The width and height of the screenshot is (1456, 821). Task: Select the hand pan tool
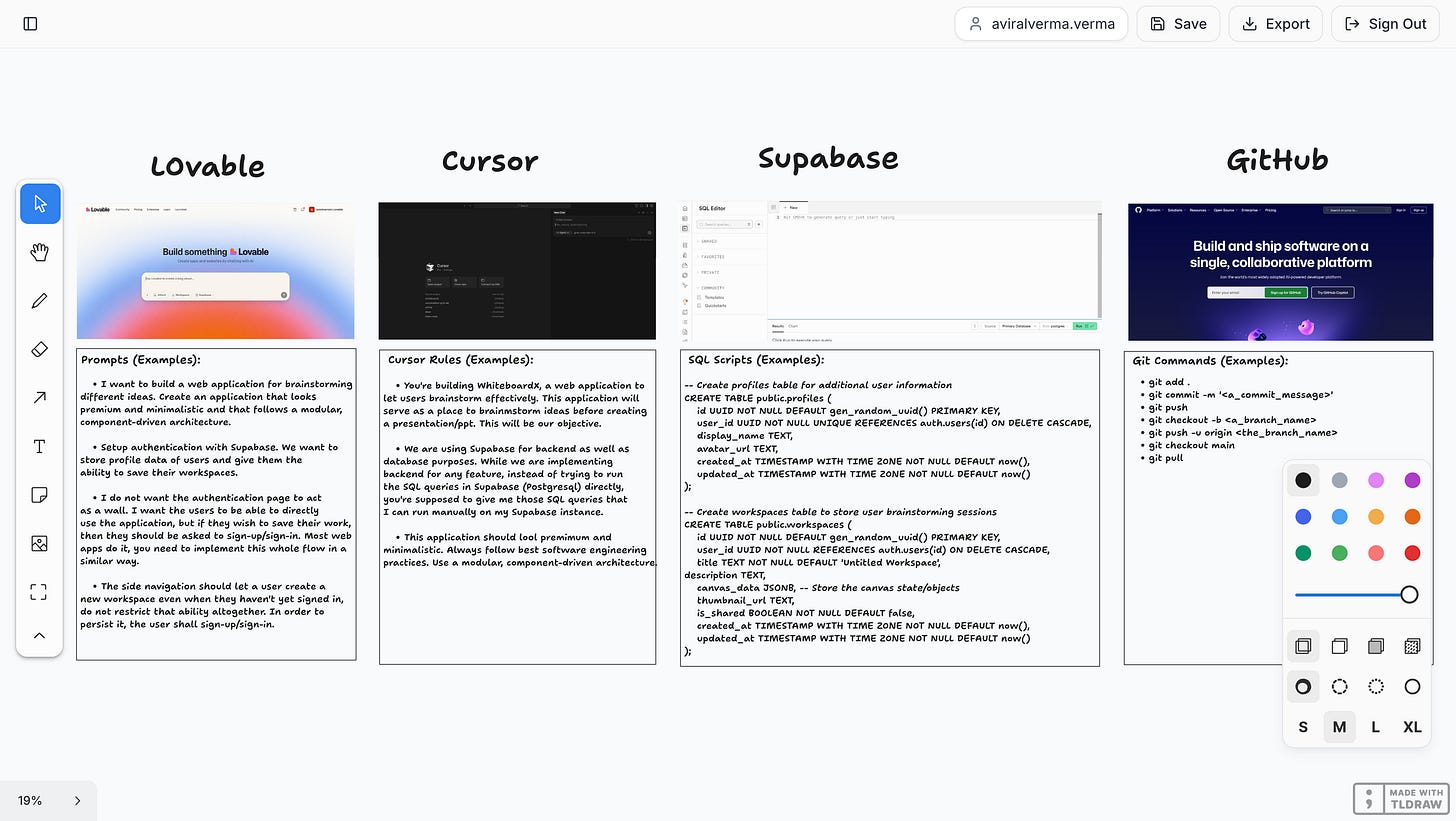[x=40, y=252]
